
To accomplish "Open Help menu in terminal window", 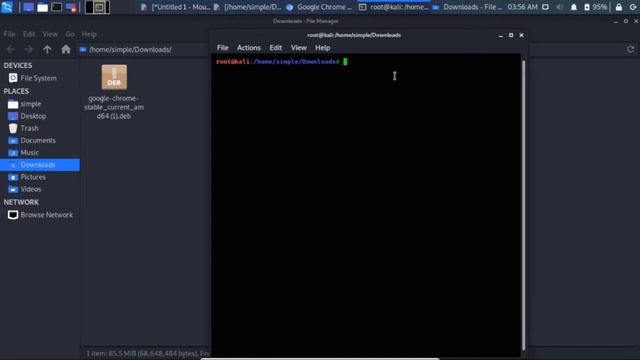I will click(x=322, y=48).
